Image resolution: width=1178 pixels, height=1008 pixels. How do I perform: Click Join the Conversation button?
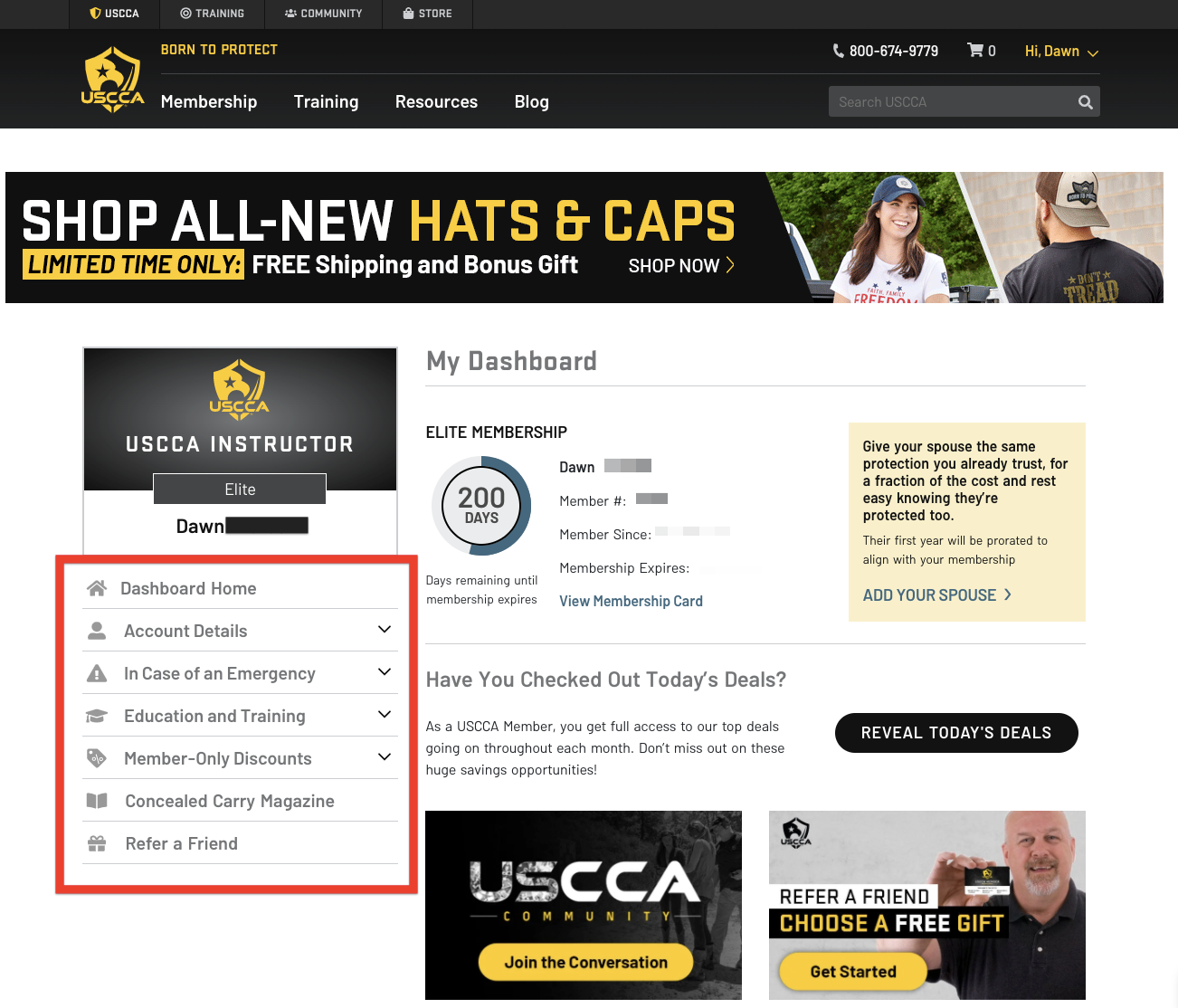(x=586, y=962)
